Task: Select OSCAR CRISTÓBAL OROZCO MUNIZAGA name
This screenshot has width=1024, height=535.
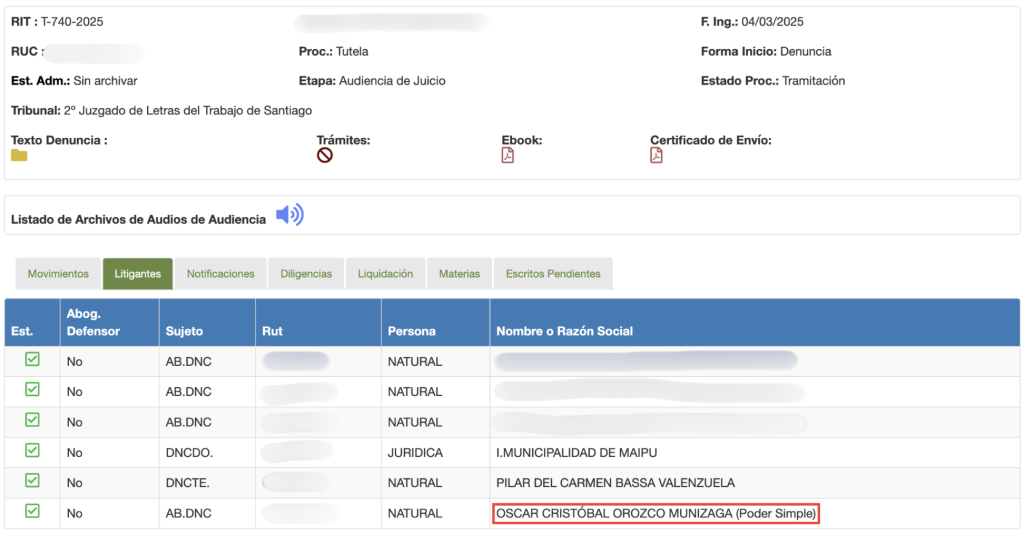Action: point(656,514)
